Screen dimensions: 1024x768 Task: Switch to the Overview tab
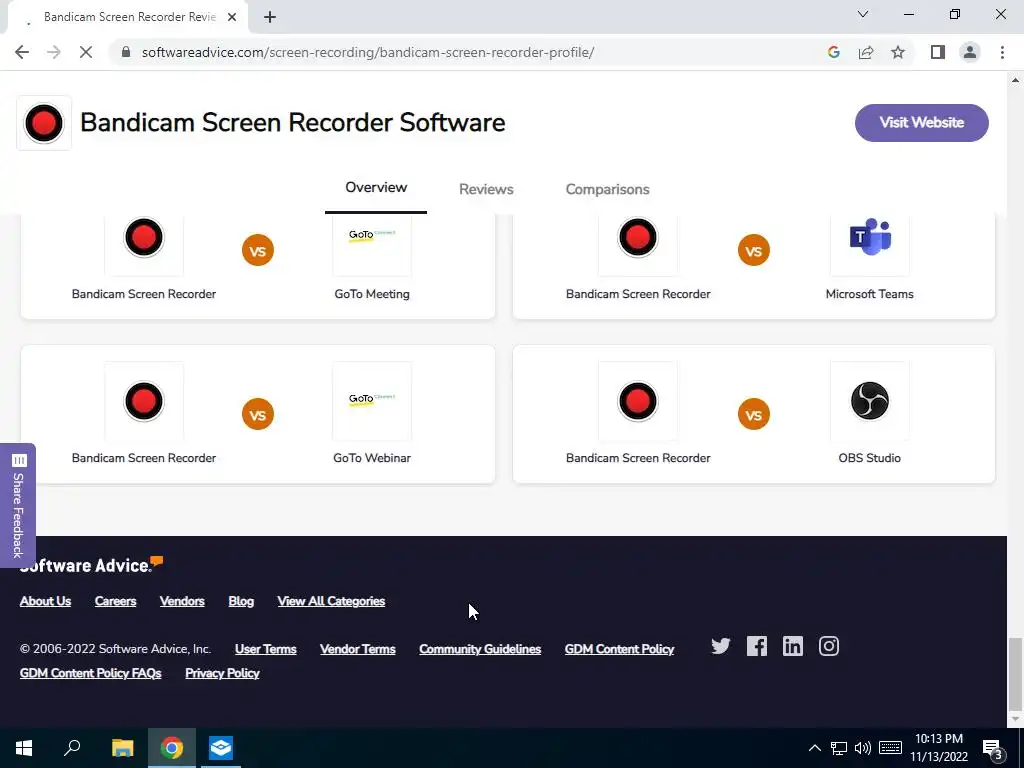[x=376, y=188]
